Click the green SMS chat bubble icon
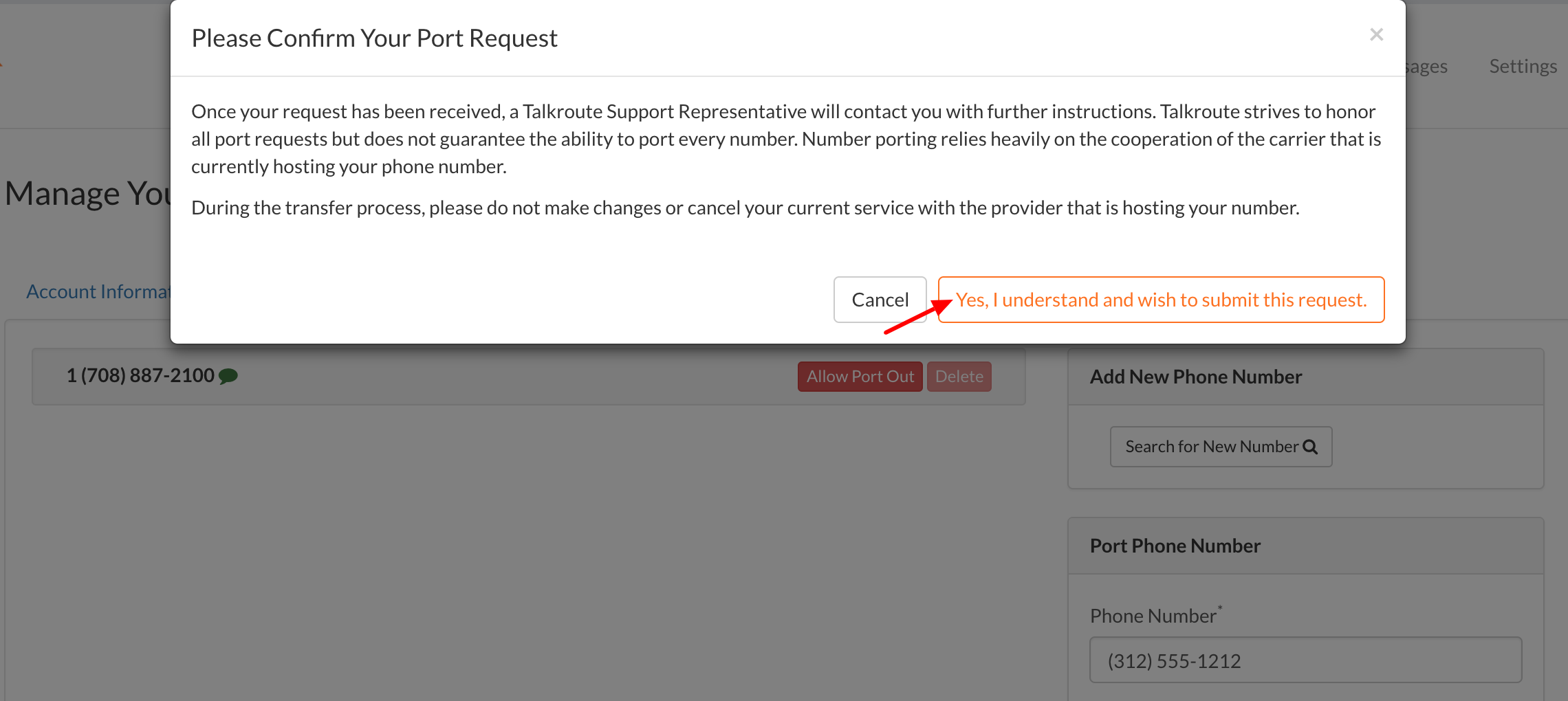The width and height of the screenshot is (1568, 701). [x=228, y=376]
